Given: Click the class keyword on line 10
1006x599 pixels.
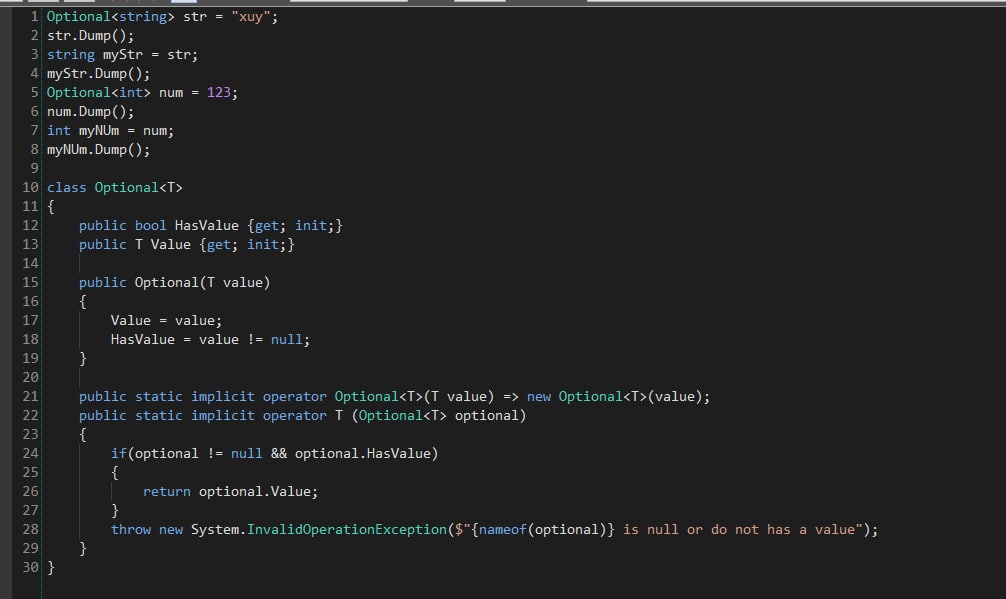Looking at the screenshot, I should (66, 187).
